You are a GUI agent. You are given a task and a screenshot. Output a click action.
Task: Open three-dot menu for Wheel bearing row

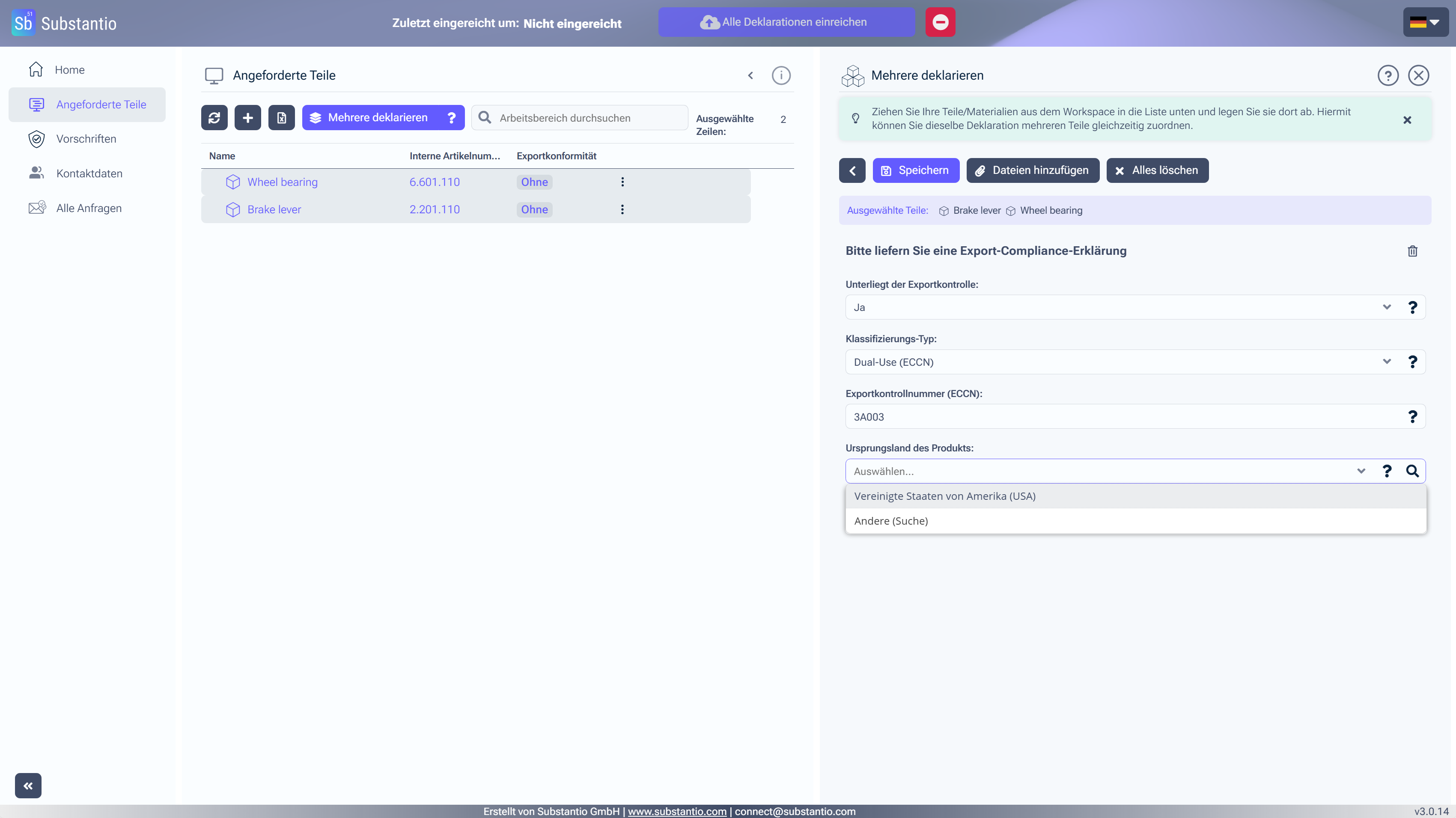click(x=622, y=182)
